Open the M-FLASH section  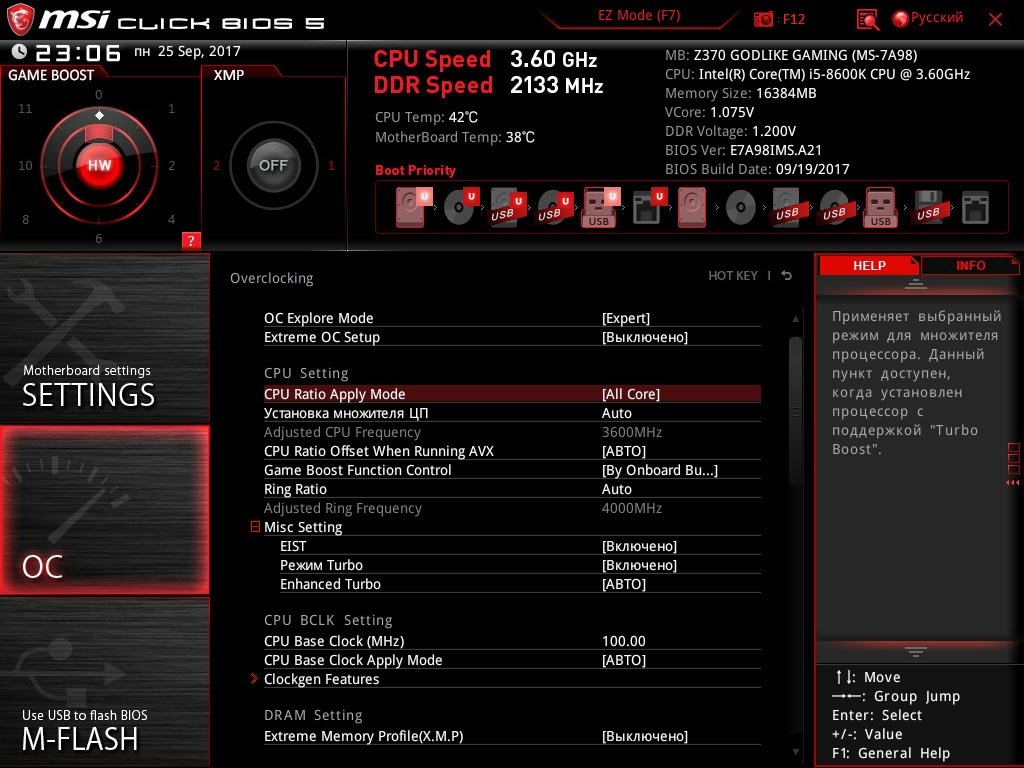[104, 682]
